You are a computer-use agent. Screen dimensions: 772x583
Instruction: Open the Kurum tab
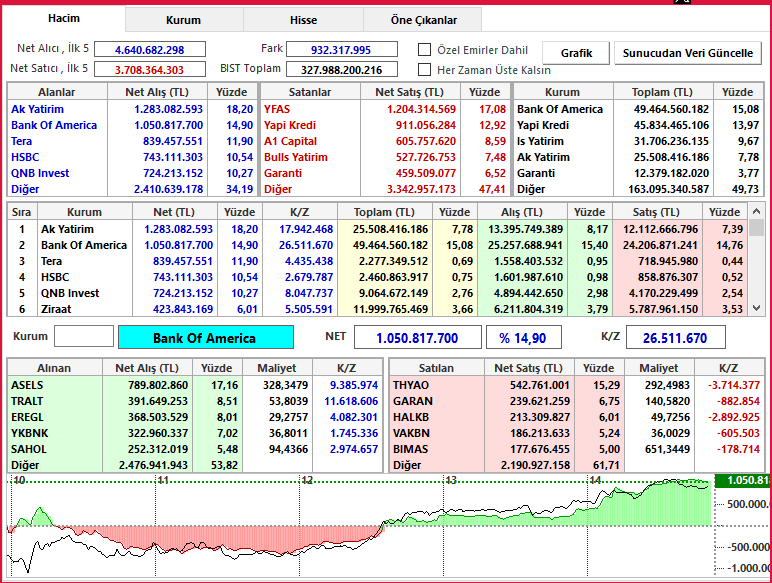[184, 20]
